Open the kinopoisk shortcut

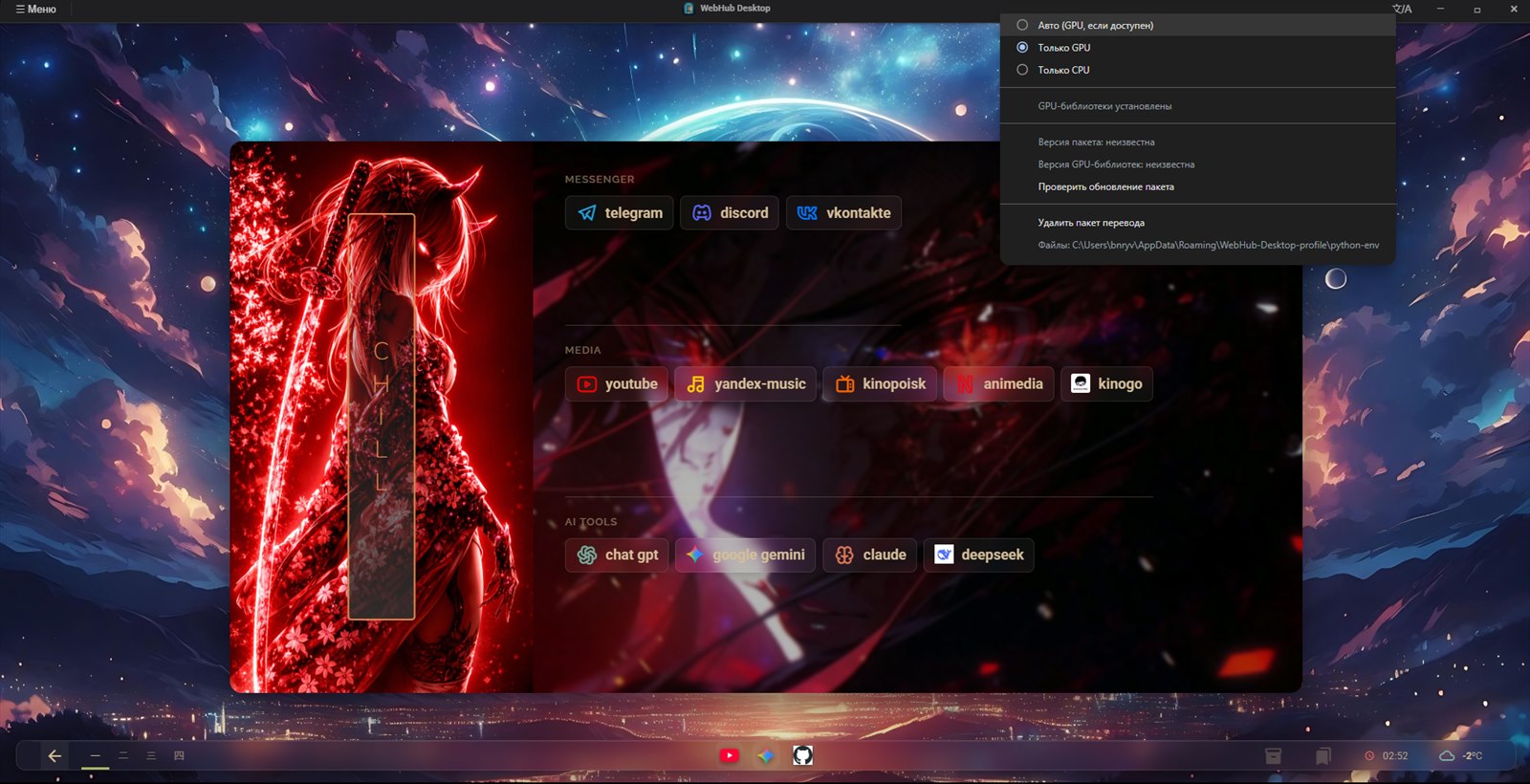click(x=880, y=383)
